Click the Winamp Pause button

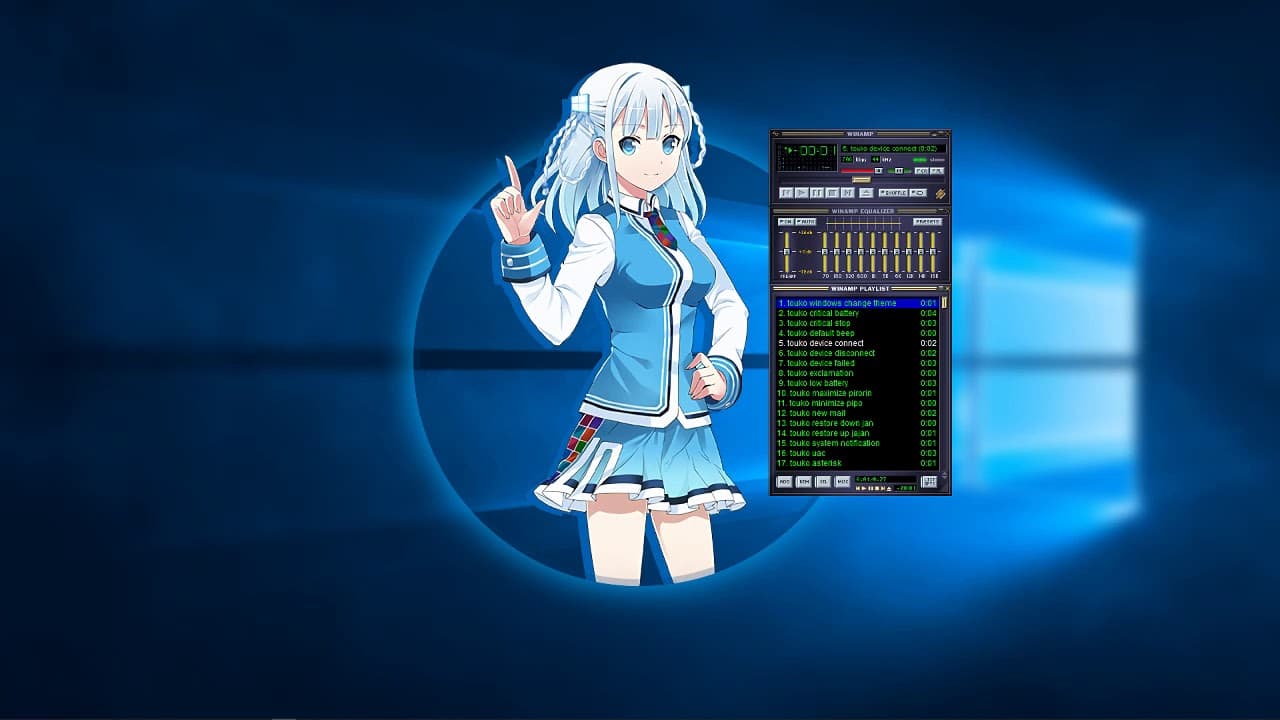pos(817,193)
